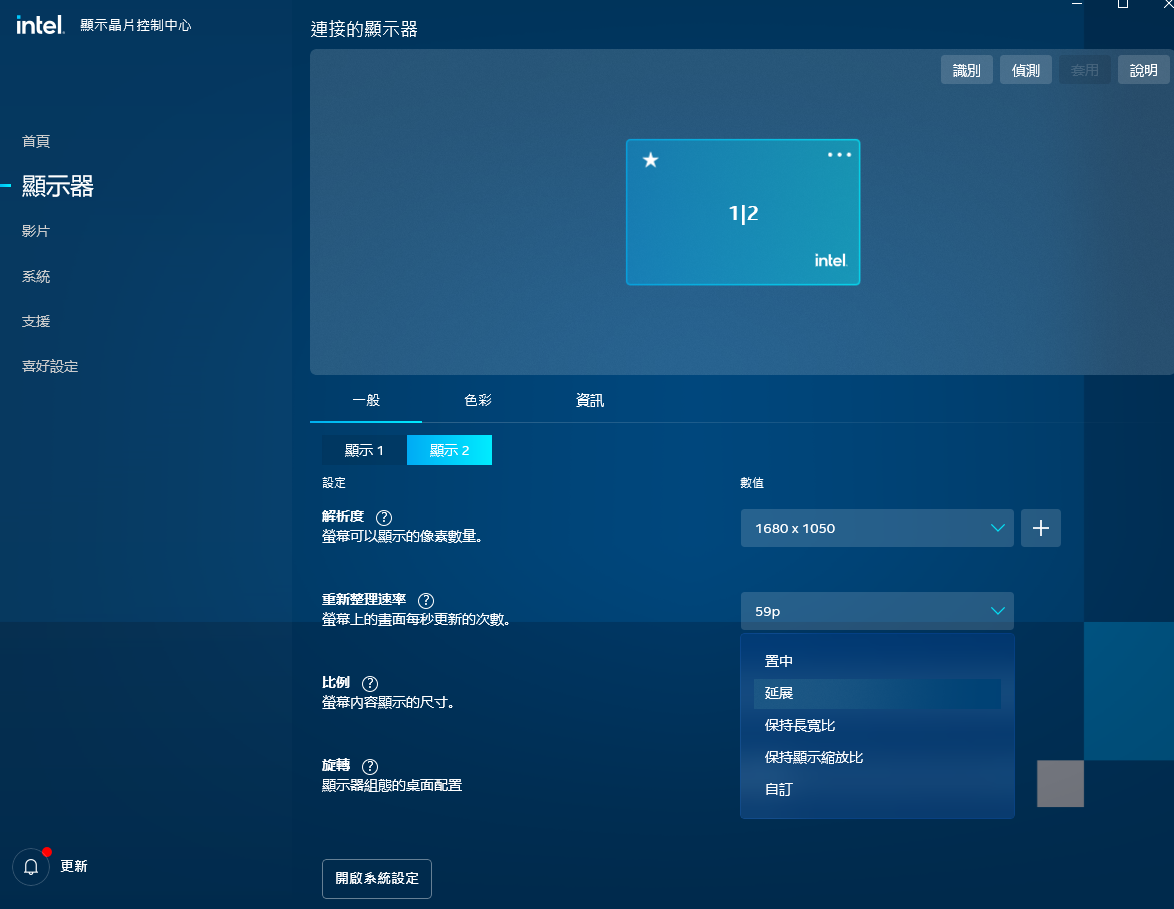Click the help icon next to 解析度
The width and height of the screenshot is (1174, 909).
click(384, 517)
